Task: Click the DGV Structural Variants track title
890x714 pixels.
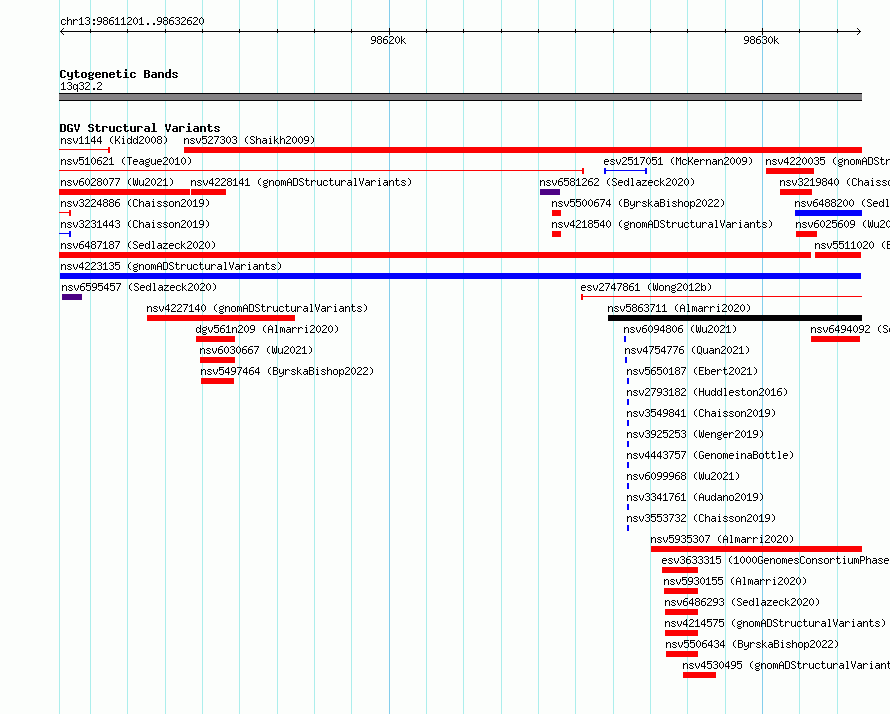Action: click(140, 128)
